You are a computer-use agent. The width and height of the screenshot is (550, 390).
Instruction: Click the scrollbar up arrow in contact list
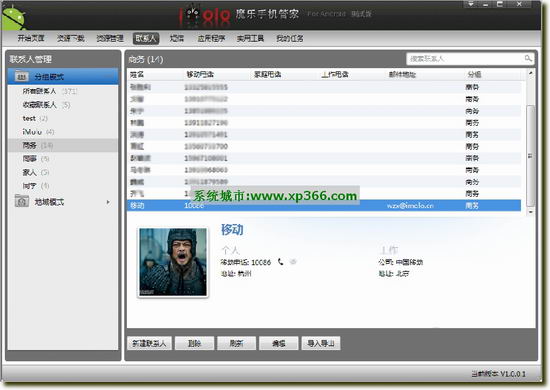pos(531,73)
